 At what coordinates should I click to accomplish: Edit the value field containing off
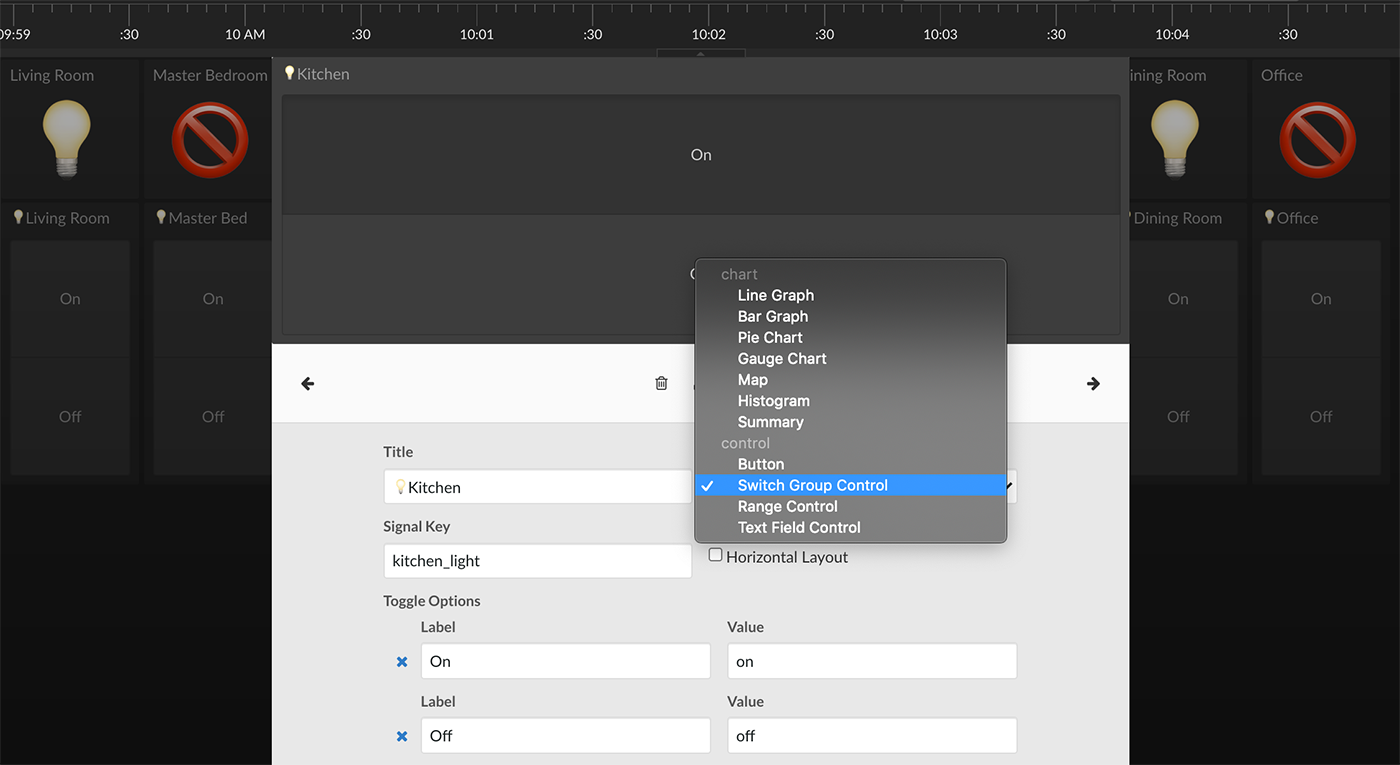coord(872,735)
